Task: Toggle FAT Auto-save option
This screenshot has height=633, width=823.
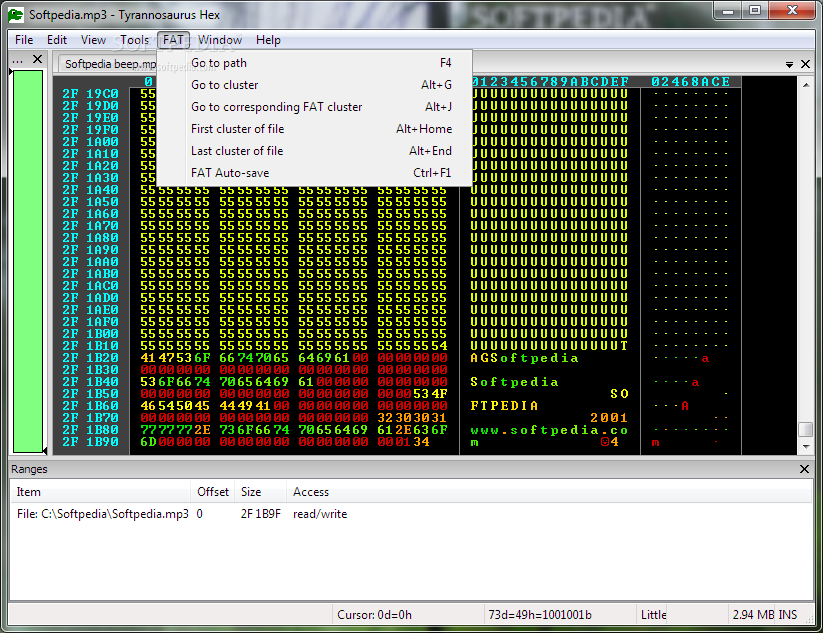Action: click(x=314, y=173)
